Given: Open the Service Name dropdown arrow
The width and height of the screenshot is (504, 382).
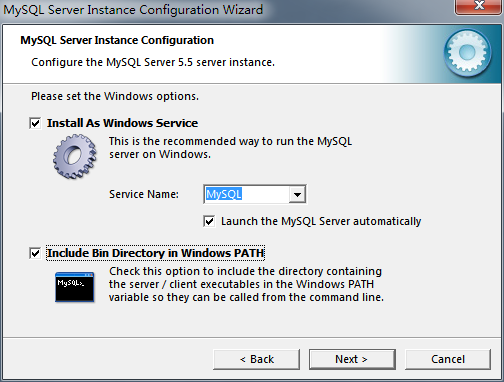Looking at the screenshot, I should point(297,194).
